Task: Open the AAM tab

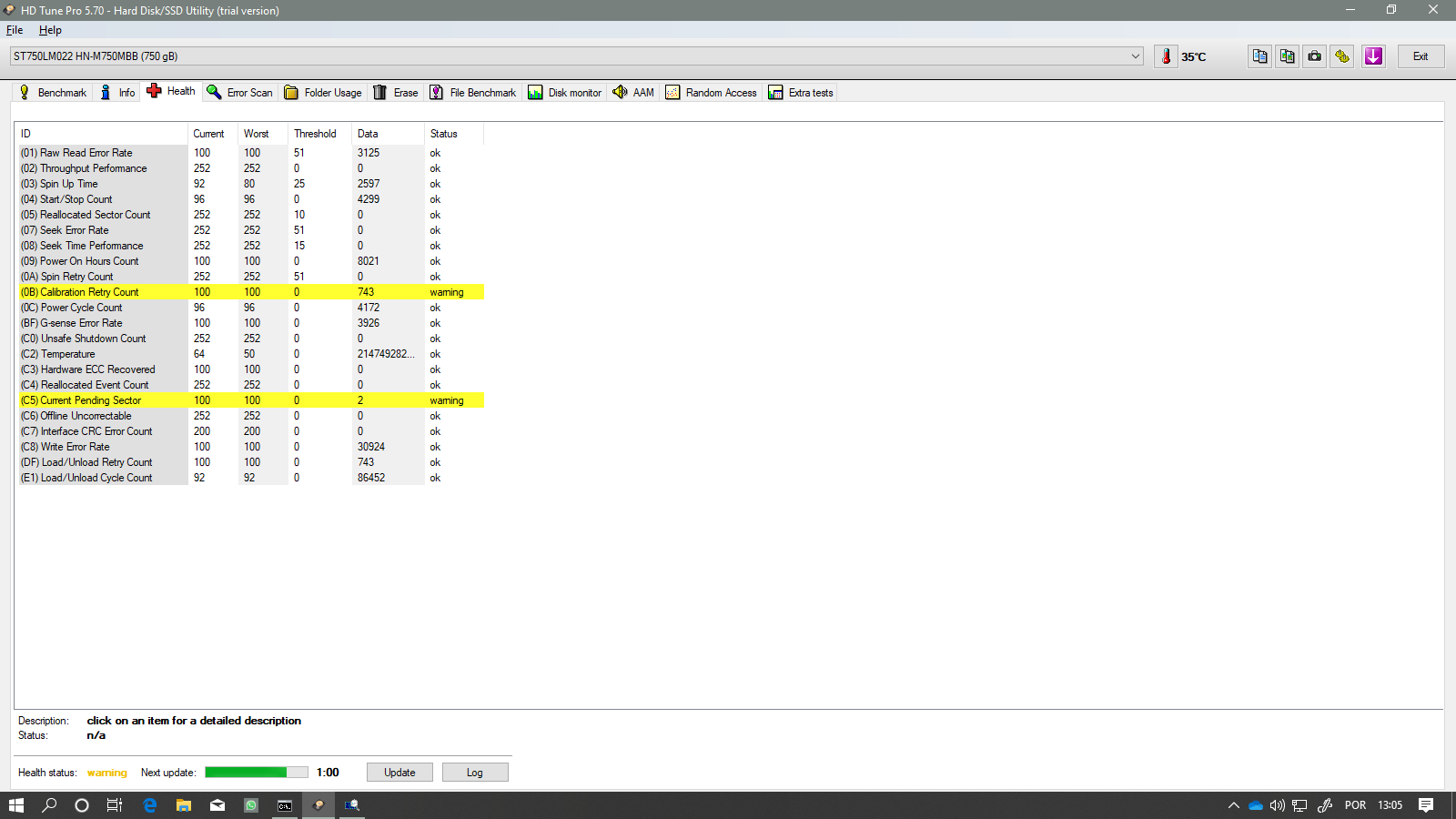Action: pos(633,93)
